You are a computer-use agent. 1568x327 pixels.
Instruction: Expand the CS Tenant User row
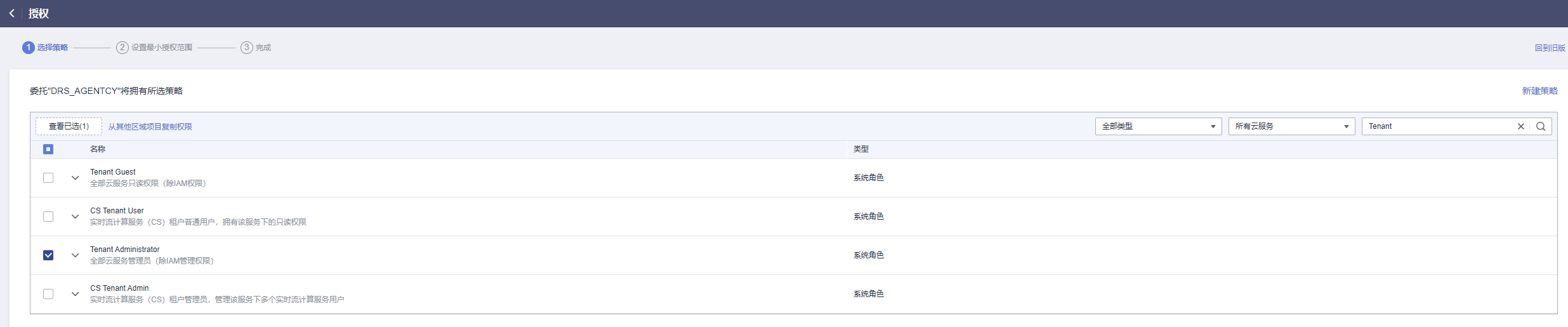75,217
